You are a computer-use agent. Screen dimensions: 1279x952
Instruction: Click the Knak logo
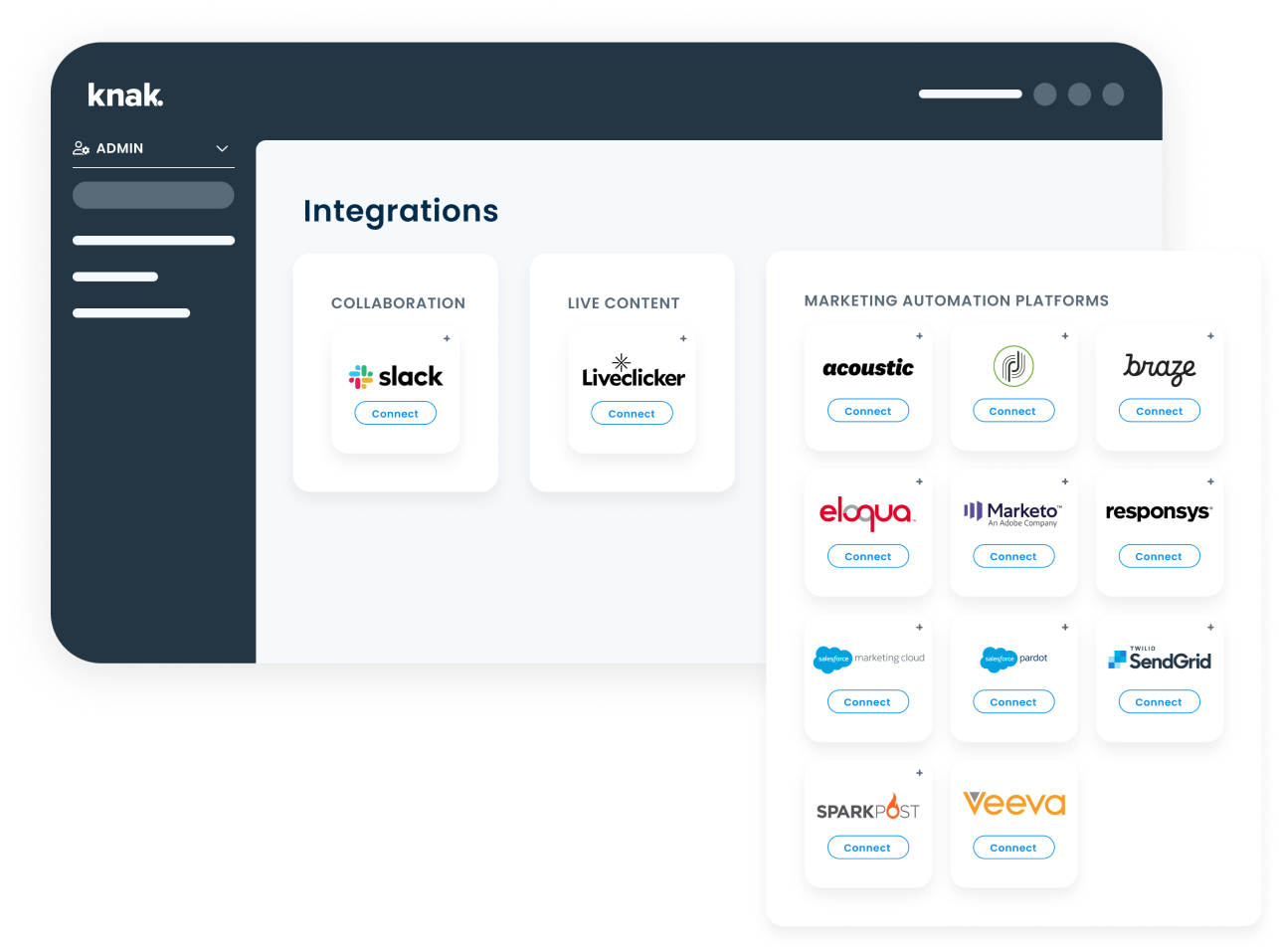(x=125, y=95)
